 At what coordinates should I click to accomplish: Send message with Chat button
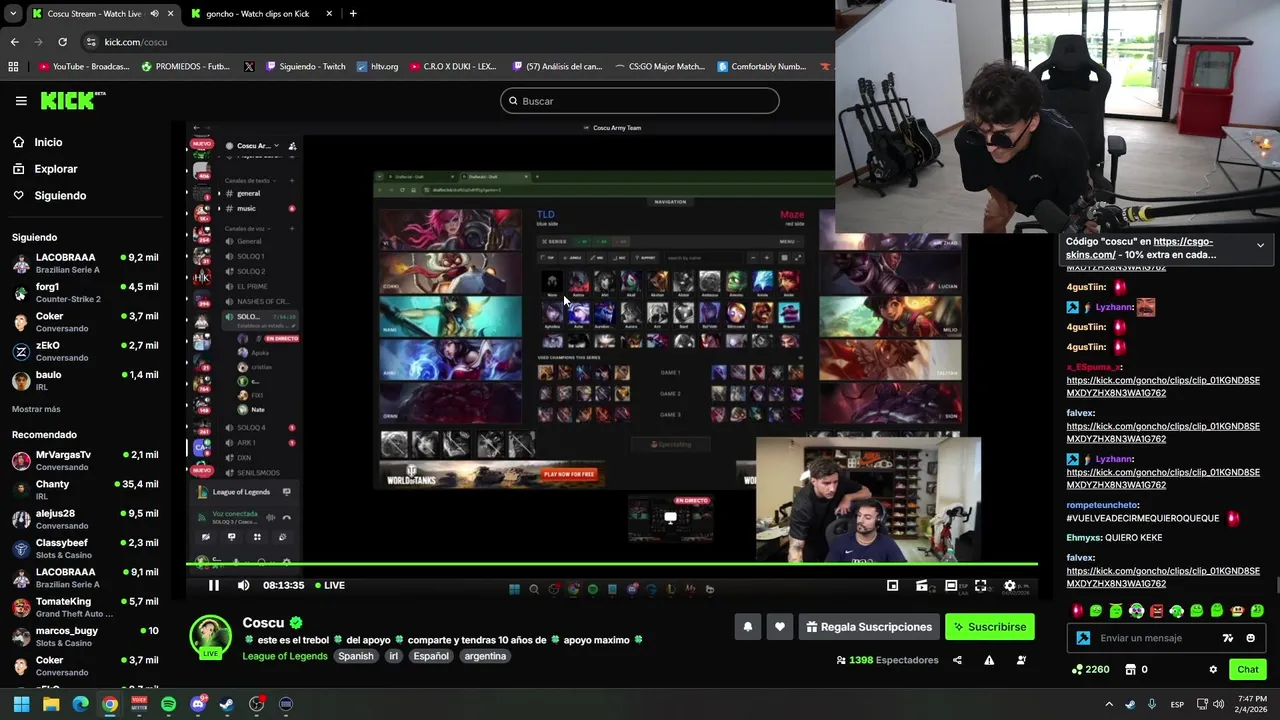pos(1248,669)
